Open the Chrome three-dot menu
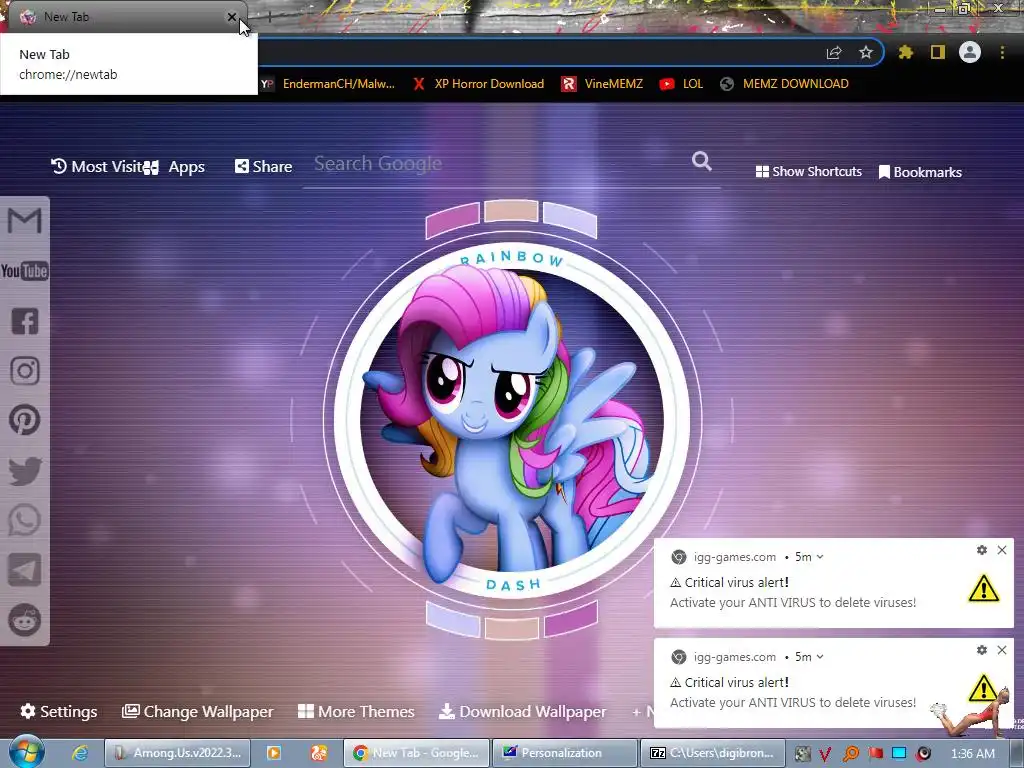Screen dimensions: 1024x768 (x=1002, y=52)
